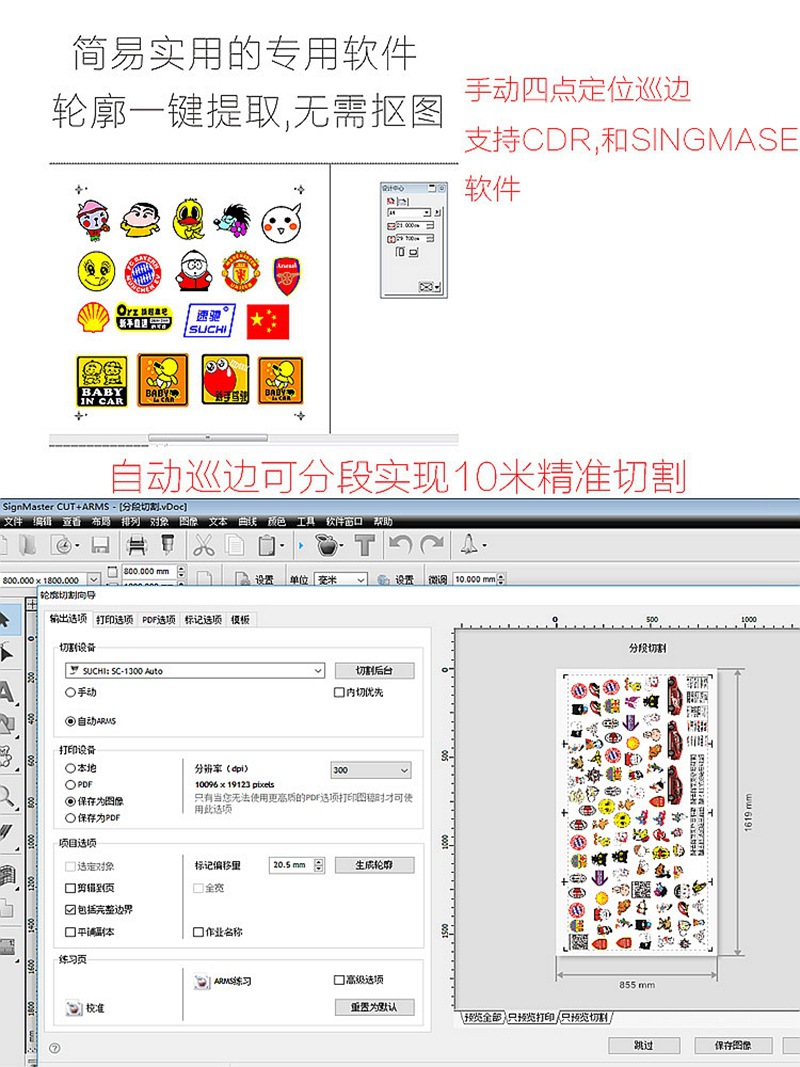
Task: Enable the 剪辑到页 checkbox
Action: pyautogui.click(x=70, y=888)
